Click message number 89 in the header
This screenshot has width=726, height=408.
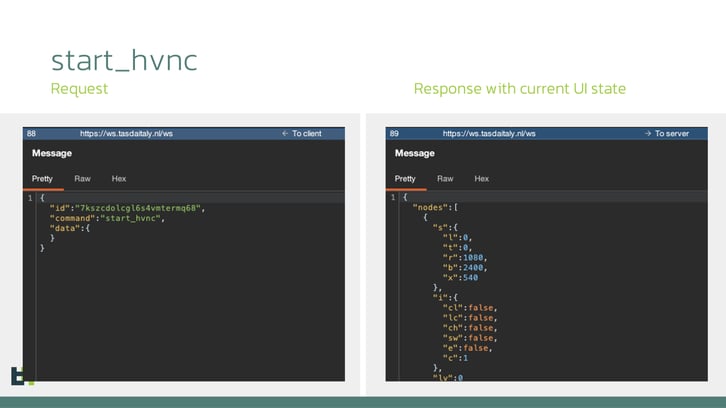394,133
